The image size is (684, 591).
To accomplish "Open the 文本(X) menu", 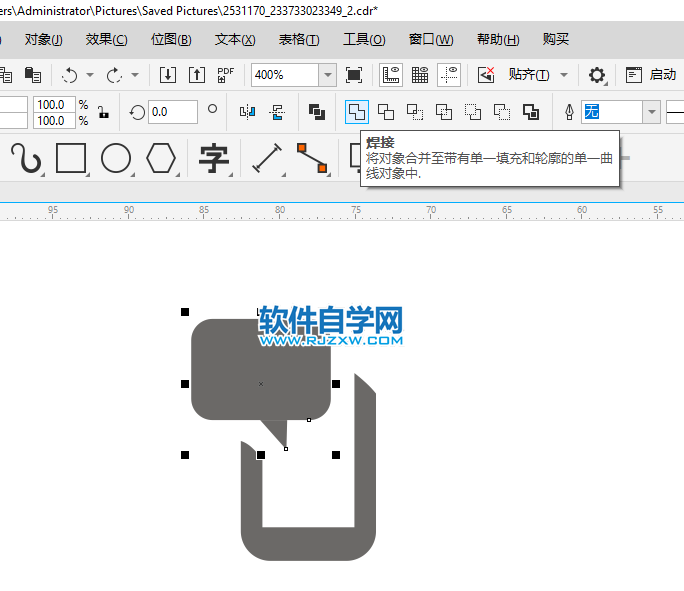I will [235, 40].
